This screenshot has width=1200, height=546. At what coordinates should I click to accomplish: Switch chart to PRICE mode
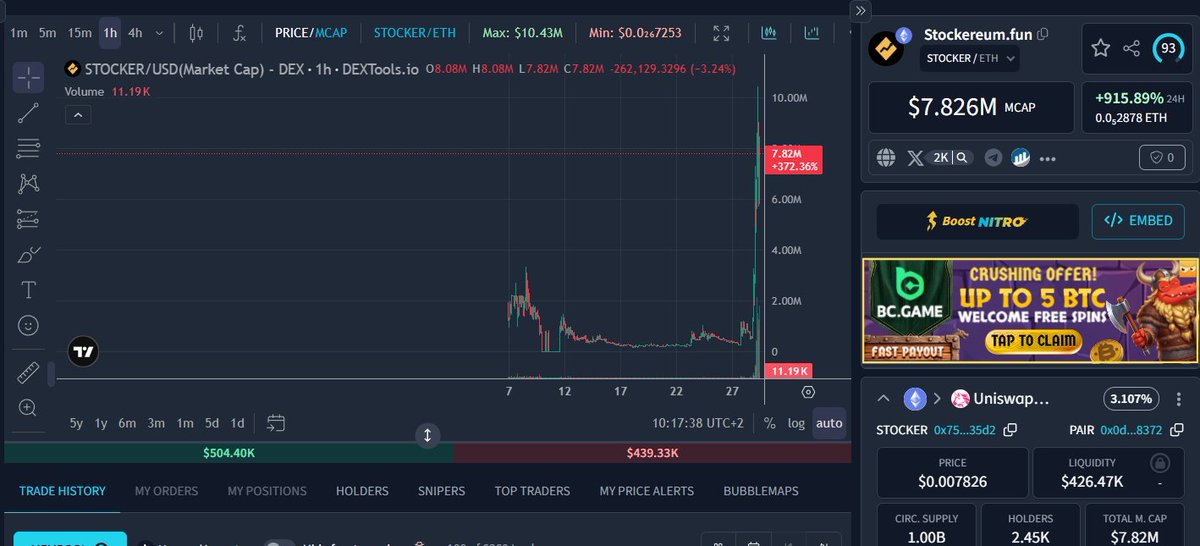click(x=292, y=33)
